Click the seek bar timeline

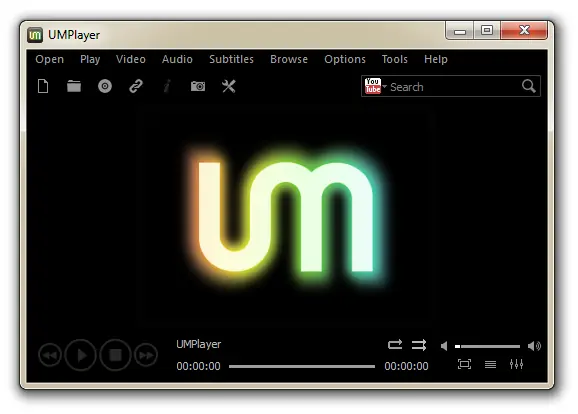302,366
